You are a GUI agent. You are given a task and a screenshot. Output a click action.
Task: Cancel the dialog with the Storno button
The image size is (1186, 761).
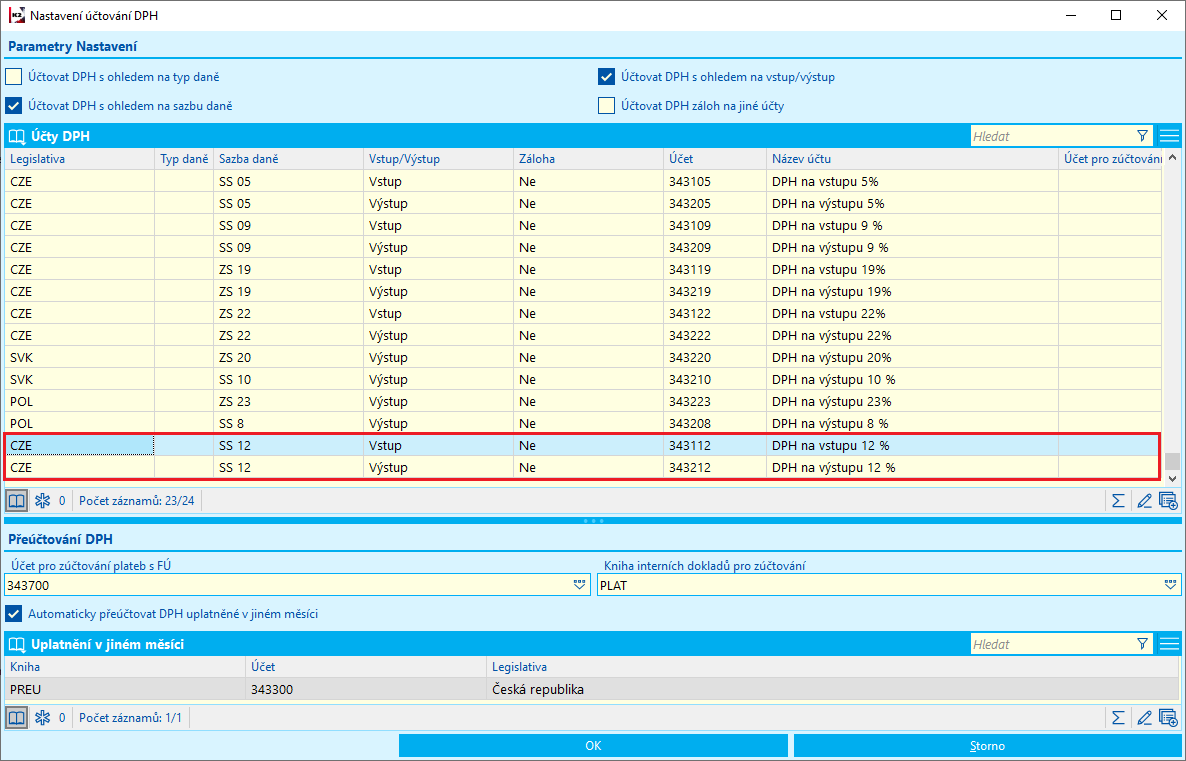pyautogui.click(x=987, y=746)
